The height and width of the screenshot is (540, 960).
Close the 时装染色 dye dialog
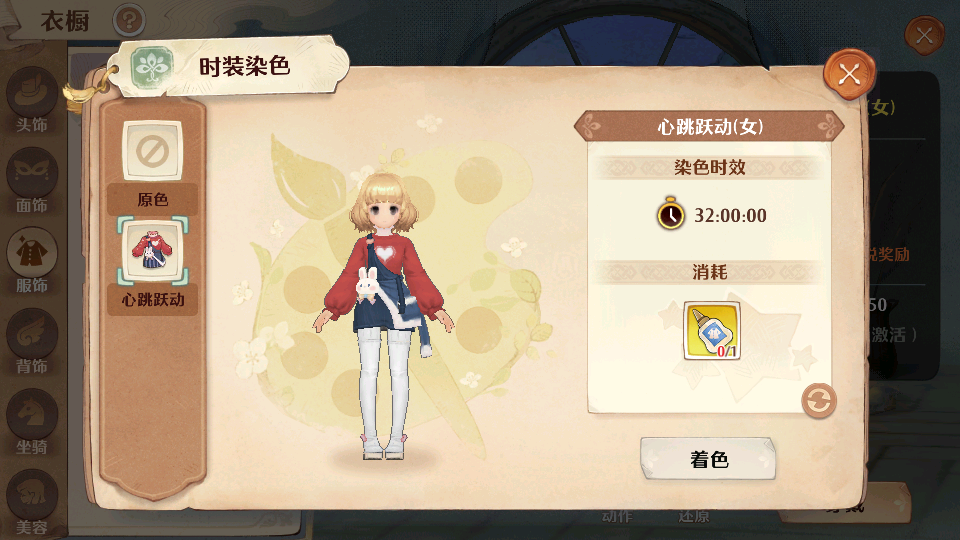pyautogui.click(x=849, y=75)
